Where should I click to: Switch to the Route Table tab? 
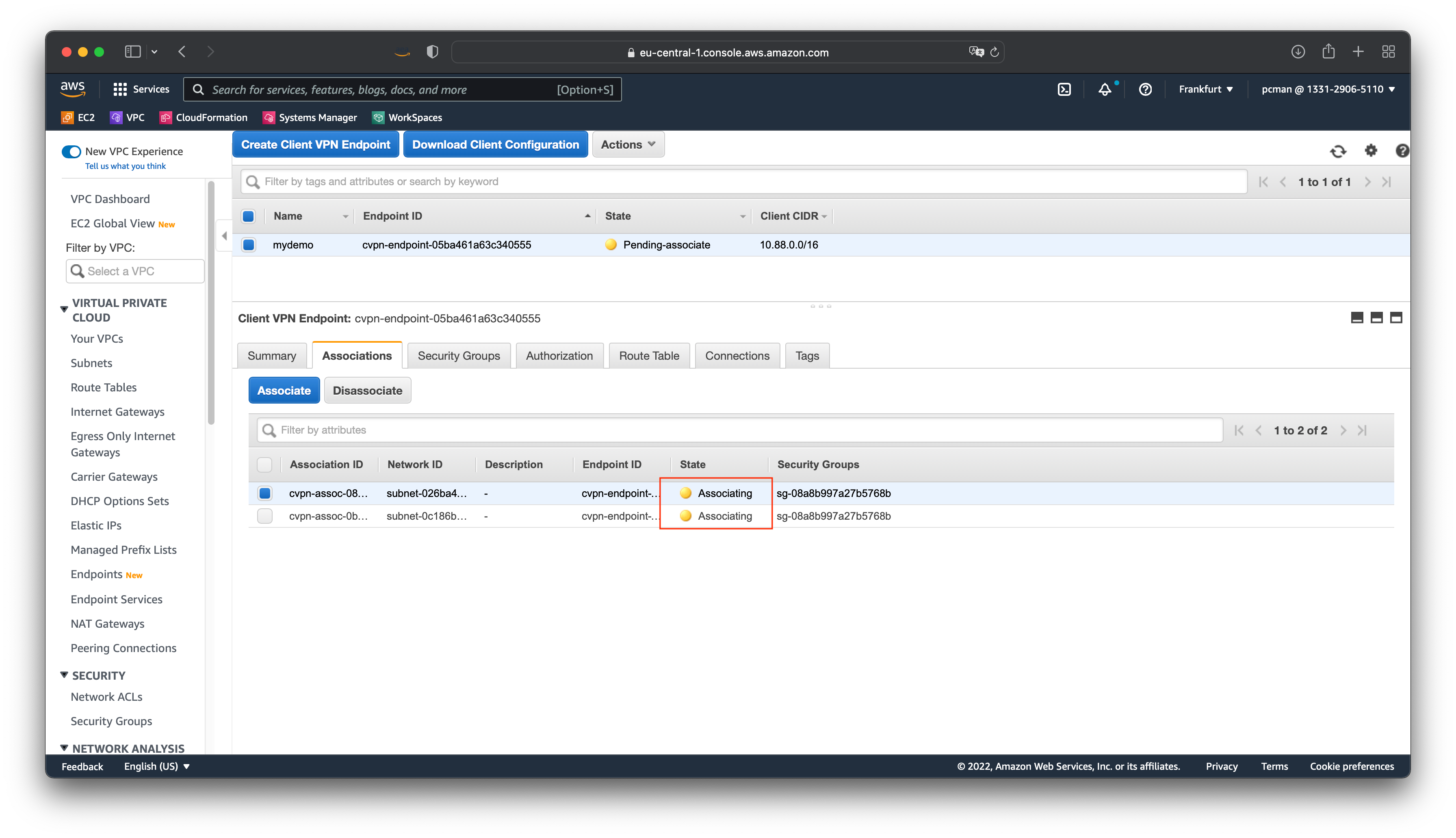(x=649, y=356)
